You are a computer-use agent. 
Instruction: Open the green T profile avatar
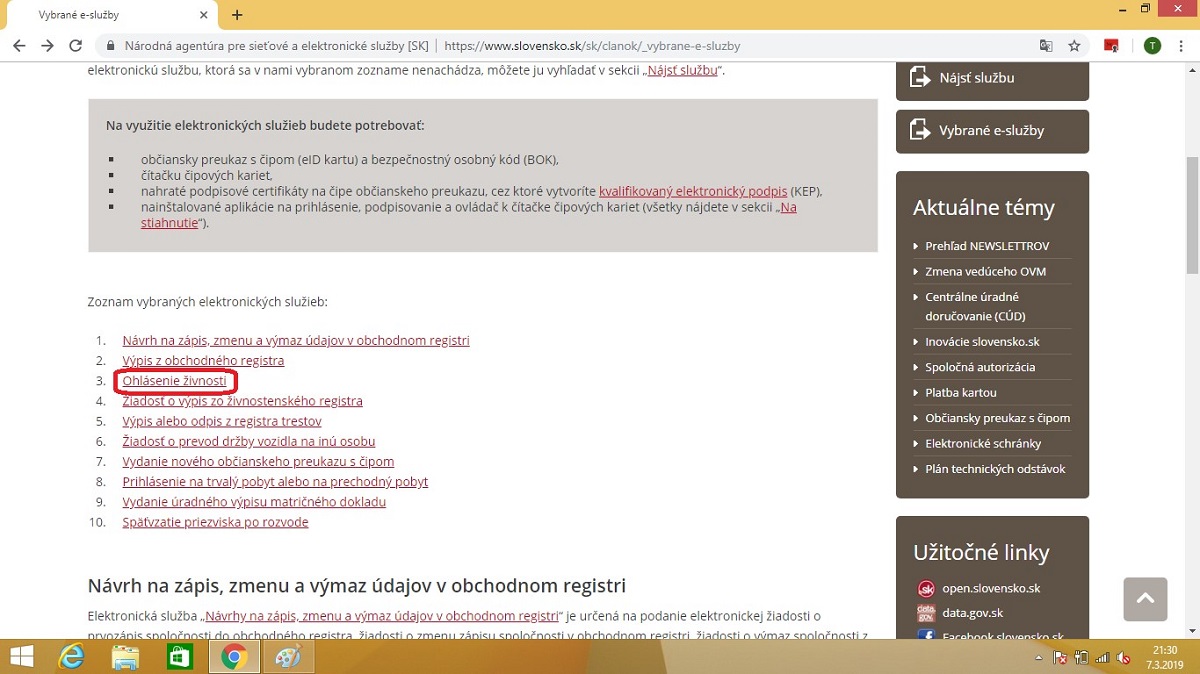[x=1152, y=46]
